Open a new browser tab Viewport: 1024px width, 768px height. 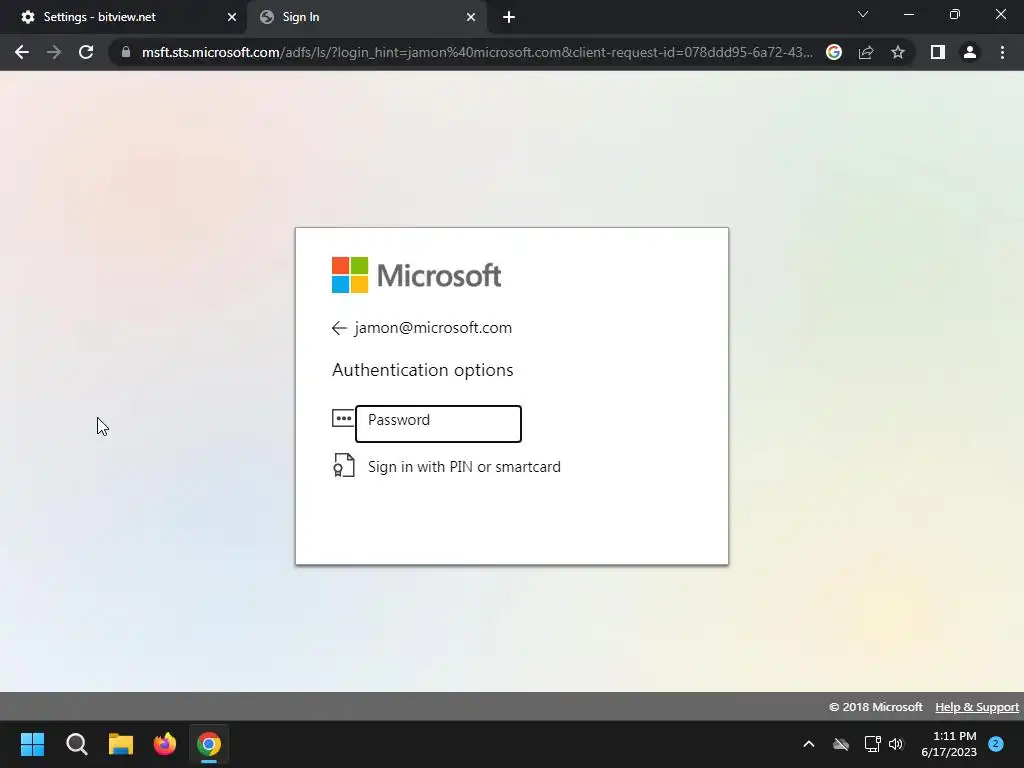(x=509, y=17)
